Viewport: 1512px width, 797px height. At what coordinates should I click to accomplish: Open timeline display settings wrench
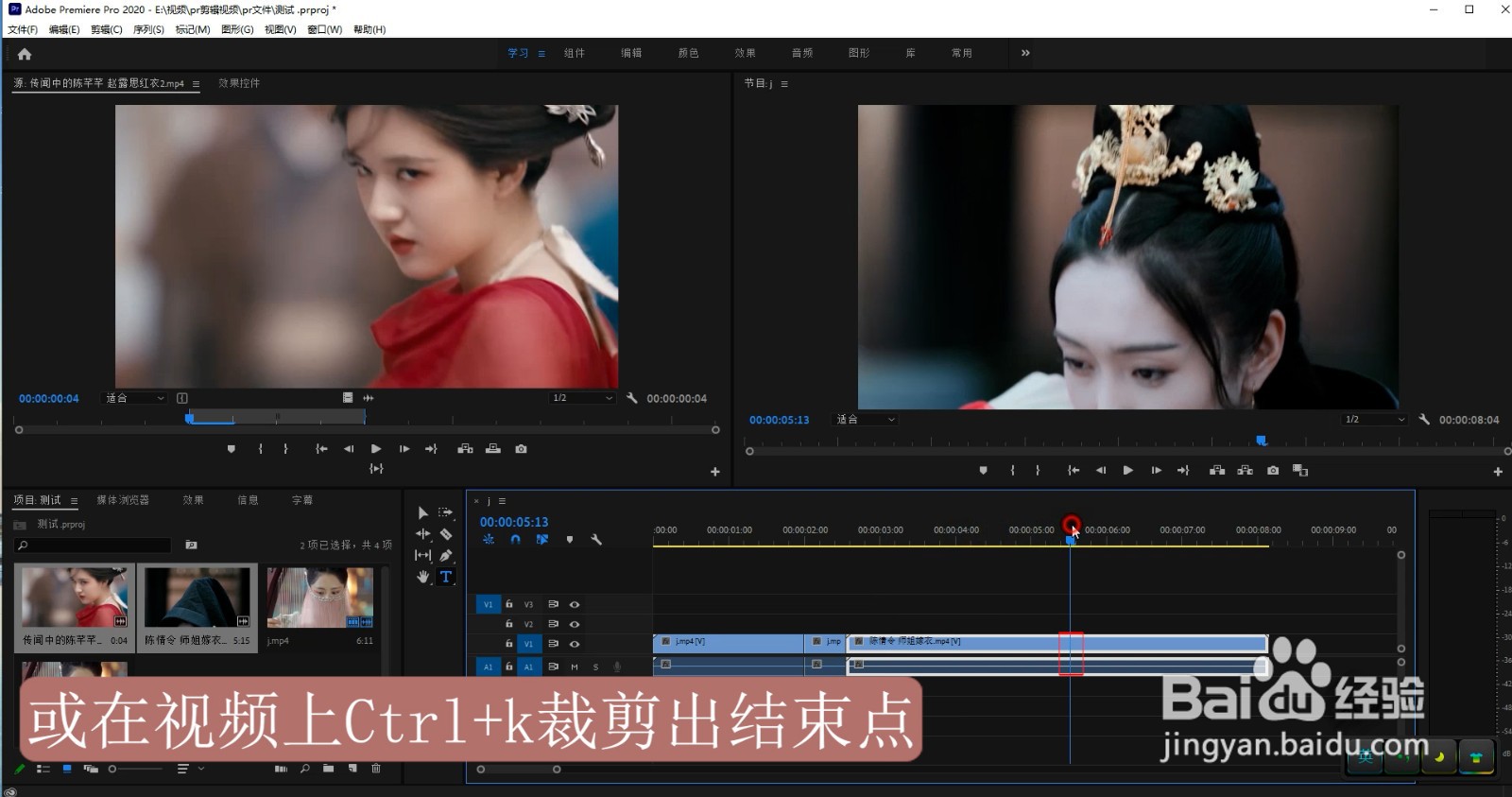596,540
